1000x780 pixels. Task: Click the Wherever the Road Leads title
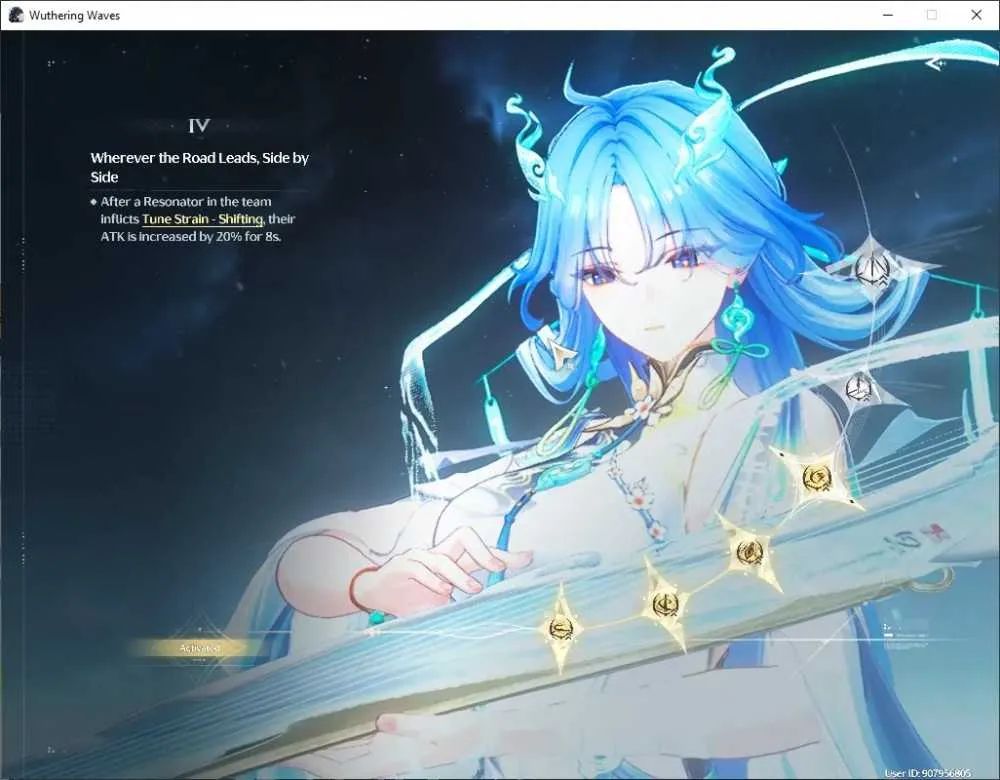tap(200, 167)
